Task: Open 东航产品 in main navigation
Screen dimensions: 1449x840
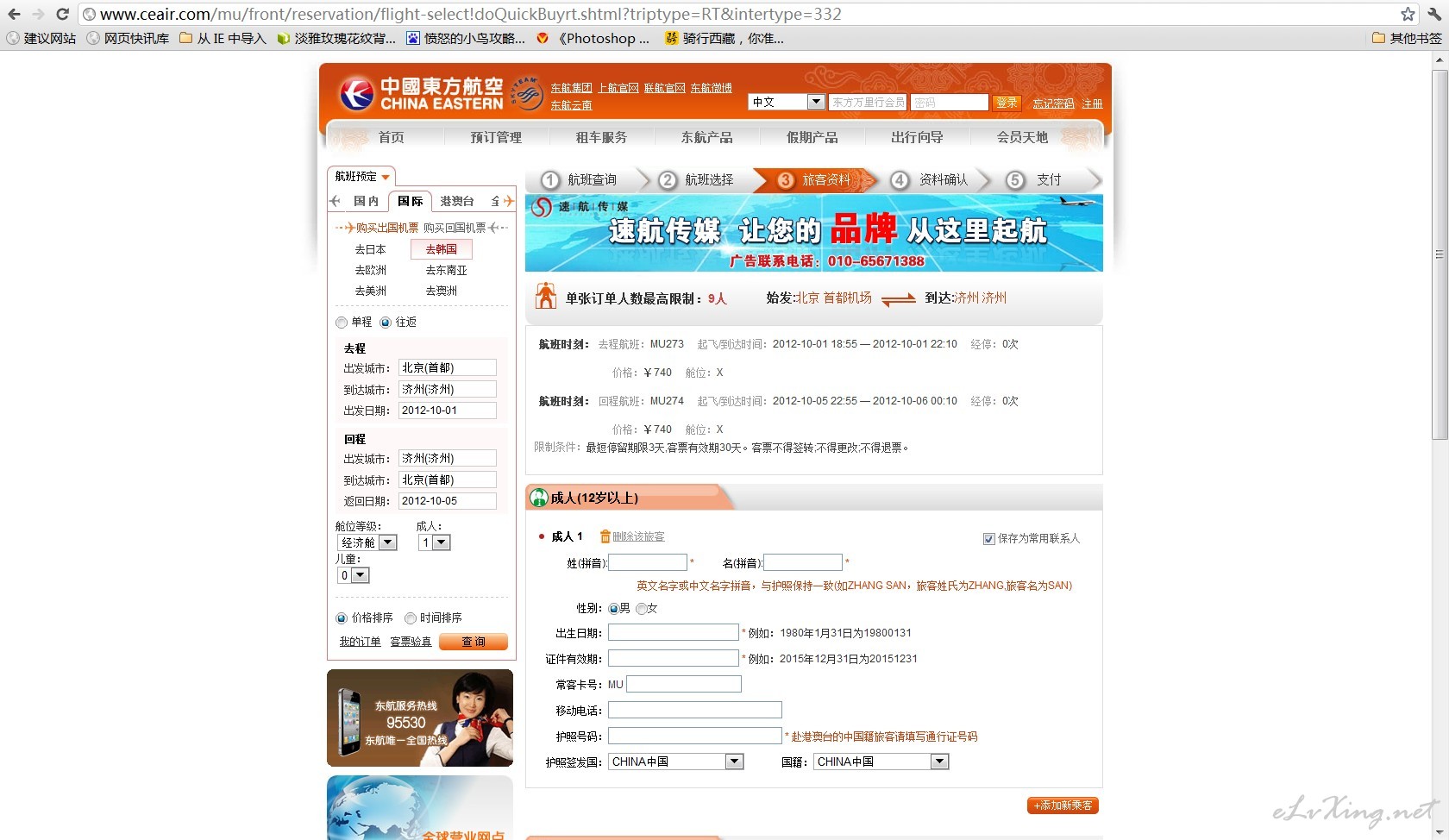Action: 706,137
